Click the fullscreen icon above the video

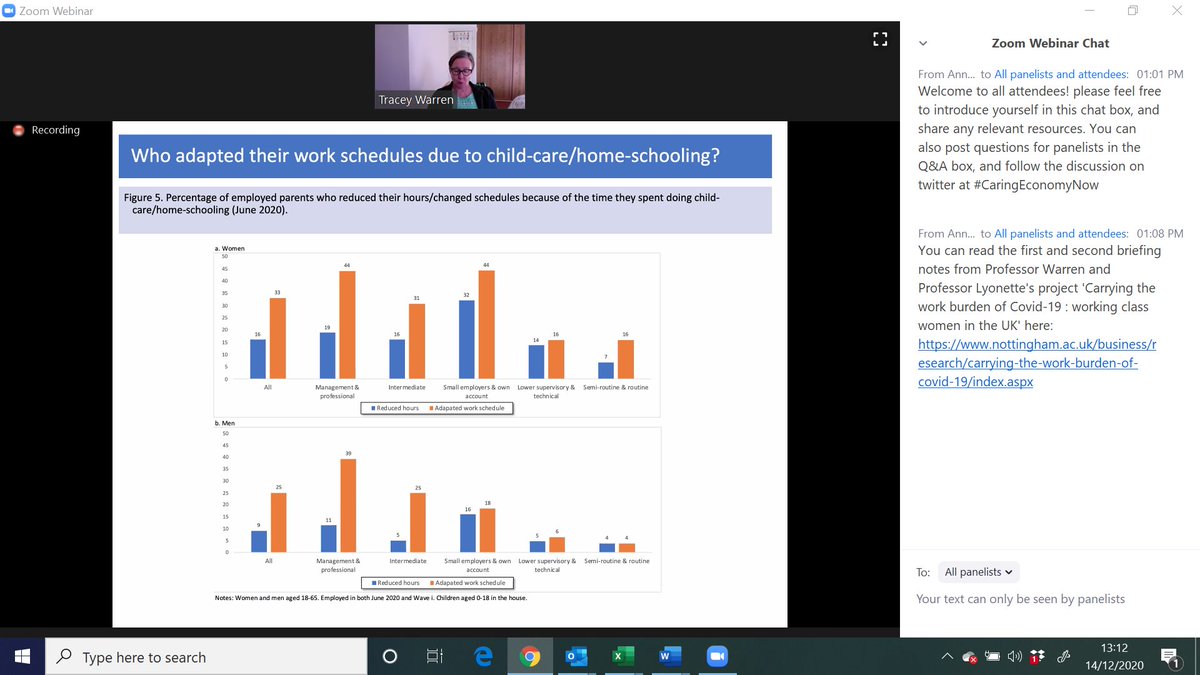[880, 38]
